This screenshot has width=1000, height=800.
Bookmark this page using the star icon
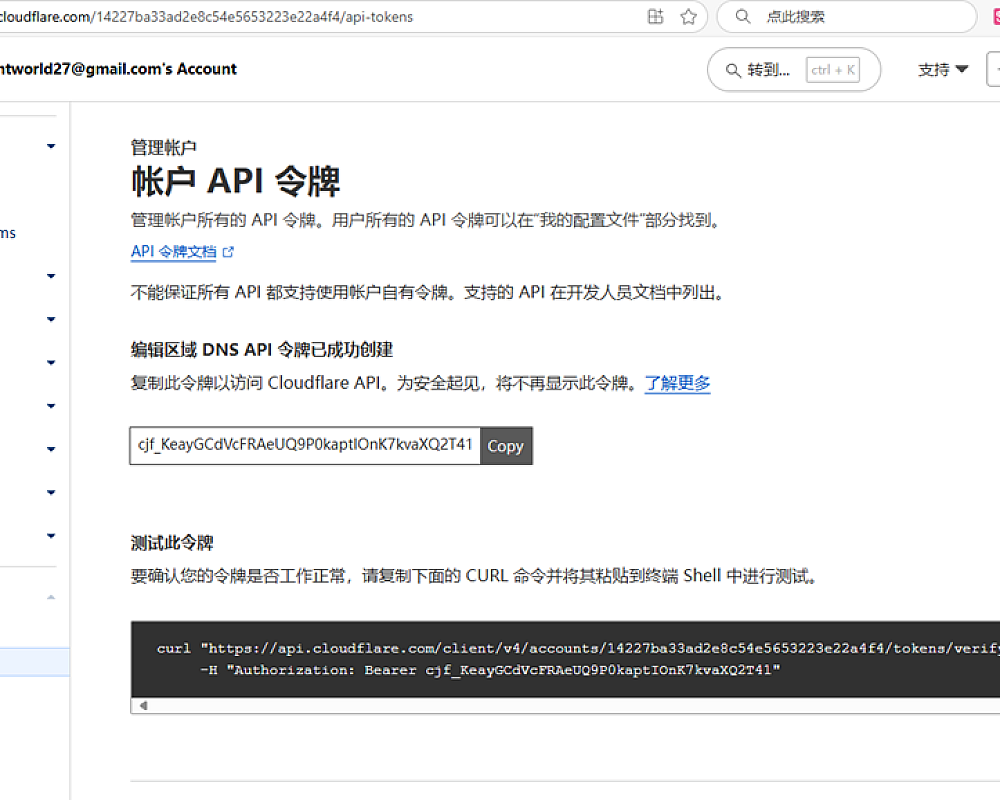(688, 17)
